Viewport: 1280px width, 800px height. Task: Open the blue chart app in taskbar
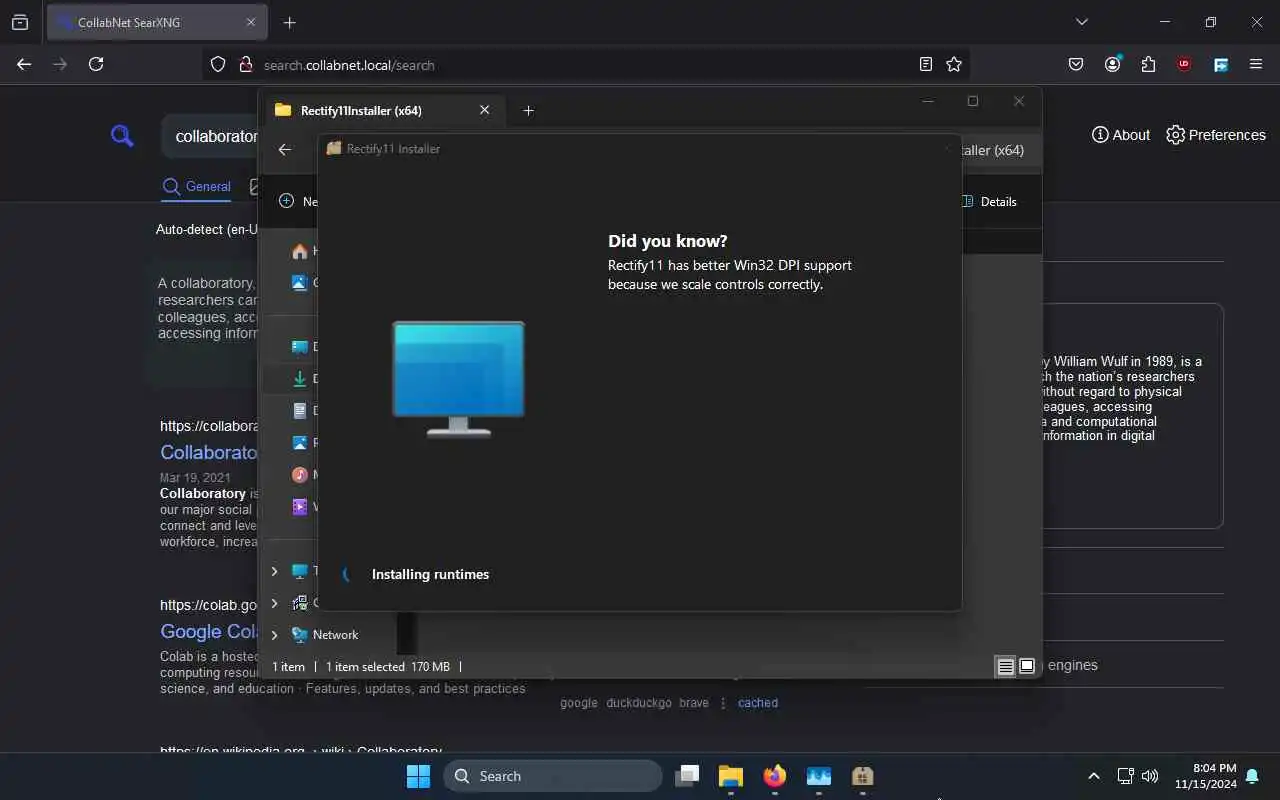click(819, 776)
